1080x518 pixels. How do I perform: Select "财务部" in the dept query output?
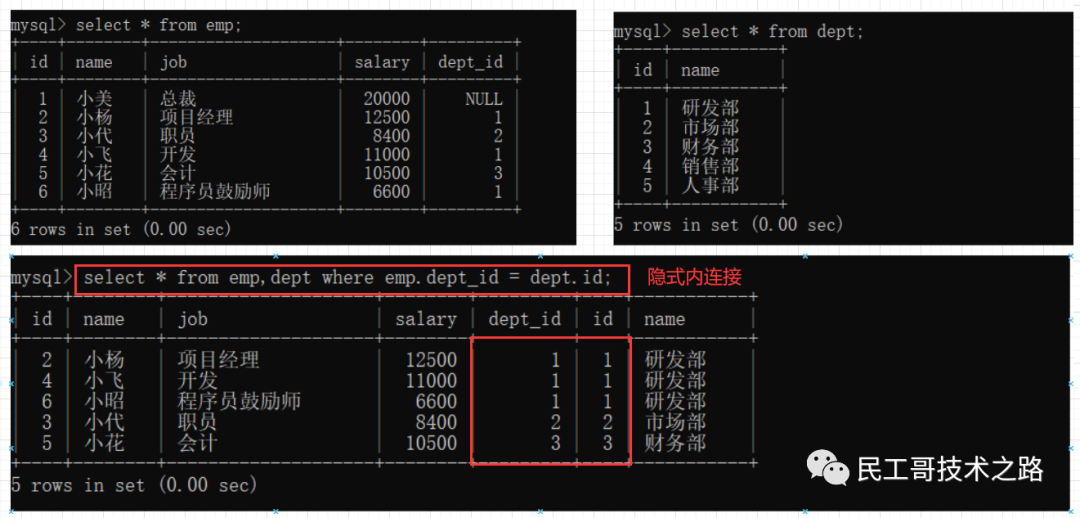pyautogui.click(x=709, y=147)
